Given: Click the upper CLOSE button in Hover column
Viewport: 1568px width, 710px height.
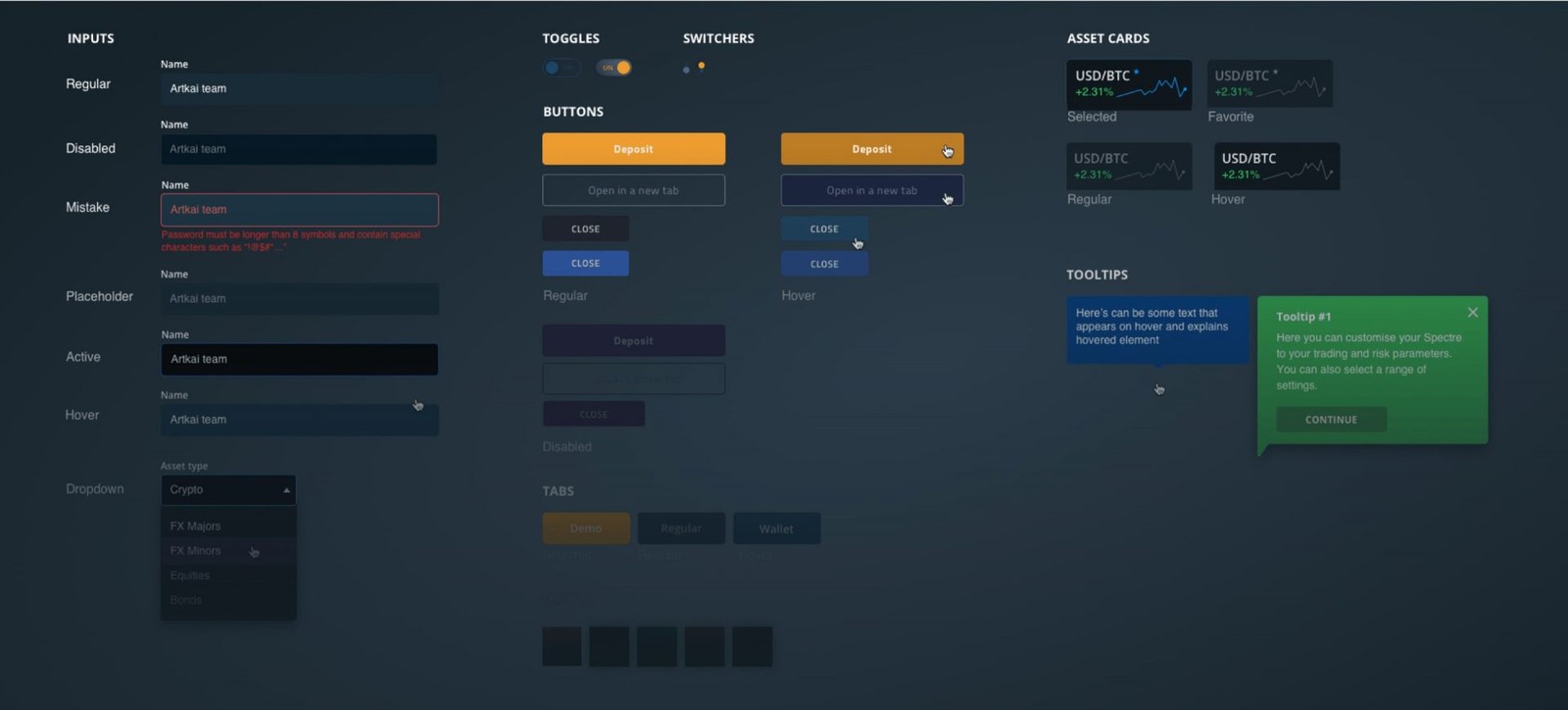Looking at the screenshot, I should (x=824, y=228).
